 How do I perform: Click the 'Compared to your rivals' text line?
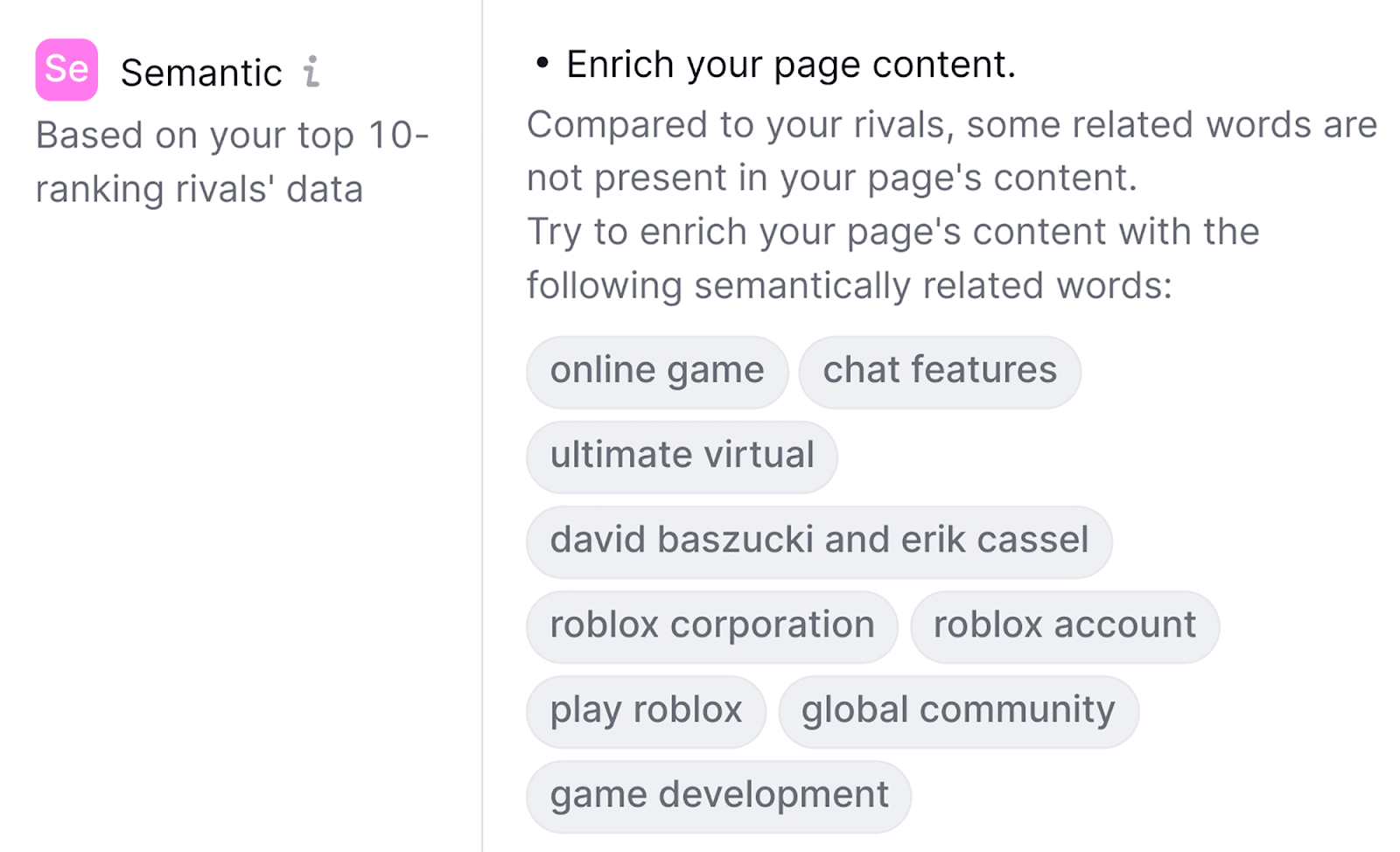click(951, 125)
